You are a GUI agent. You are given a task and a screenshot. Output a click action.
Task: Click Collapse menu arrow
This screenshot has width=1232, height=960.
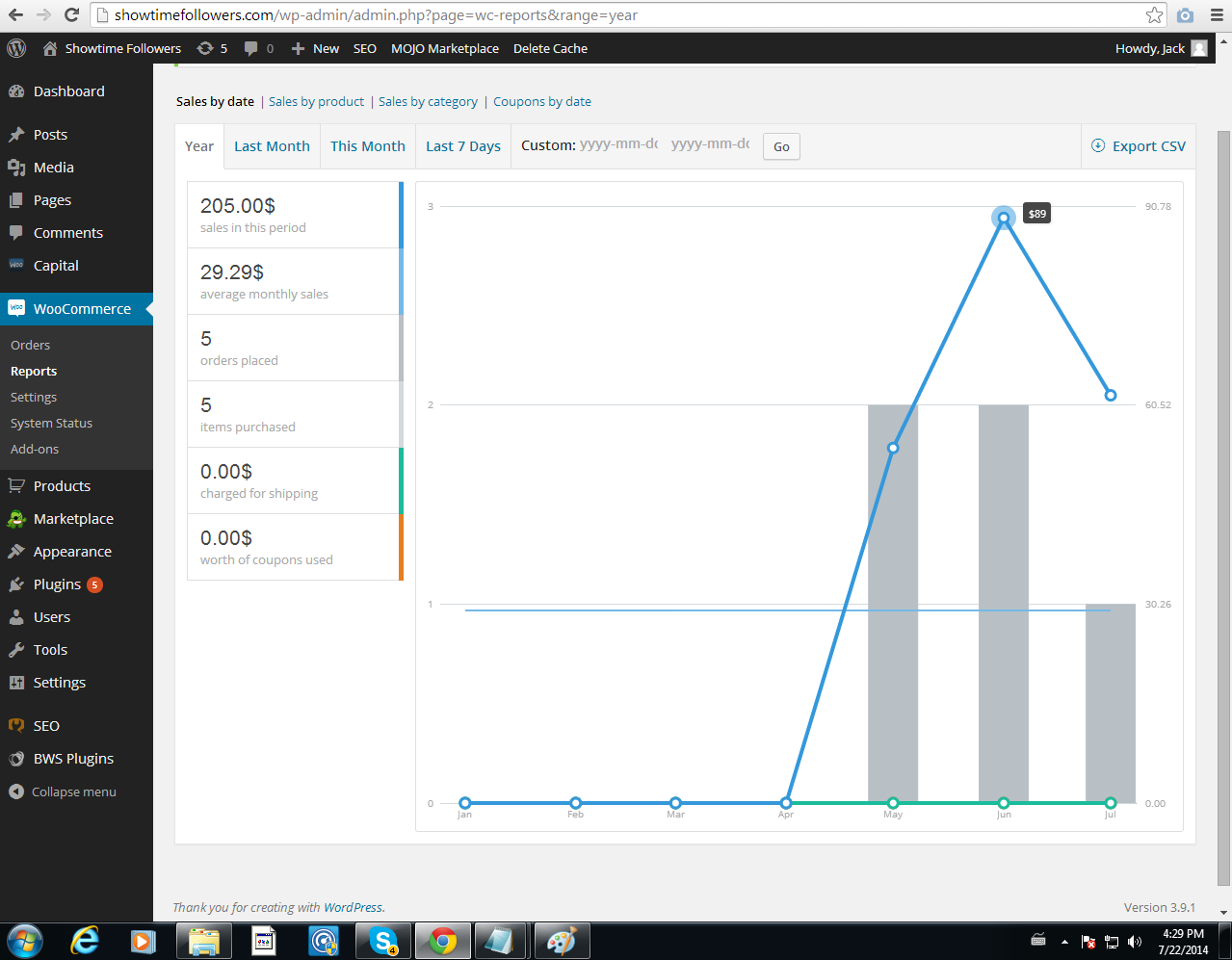[x=16, y=791]
